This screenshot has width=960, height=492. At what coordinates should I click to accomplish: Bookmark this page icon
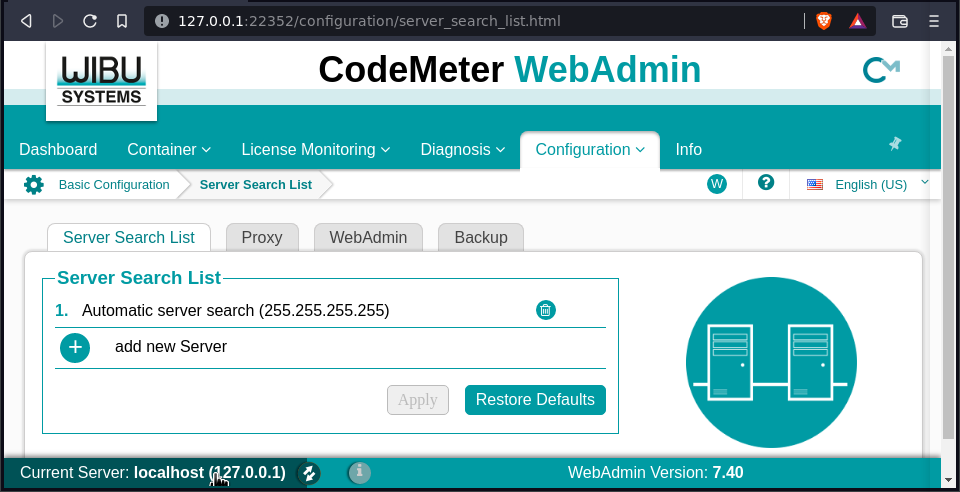tap(122, 21)
